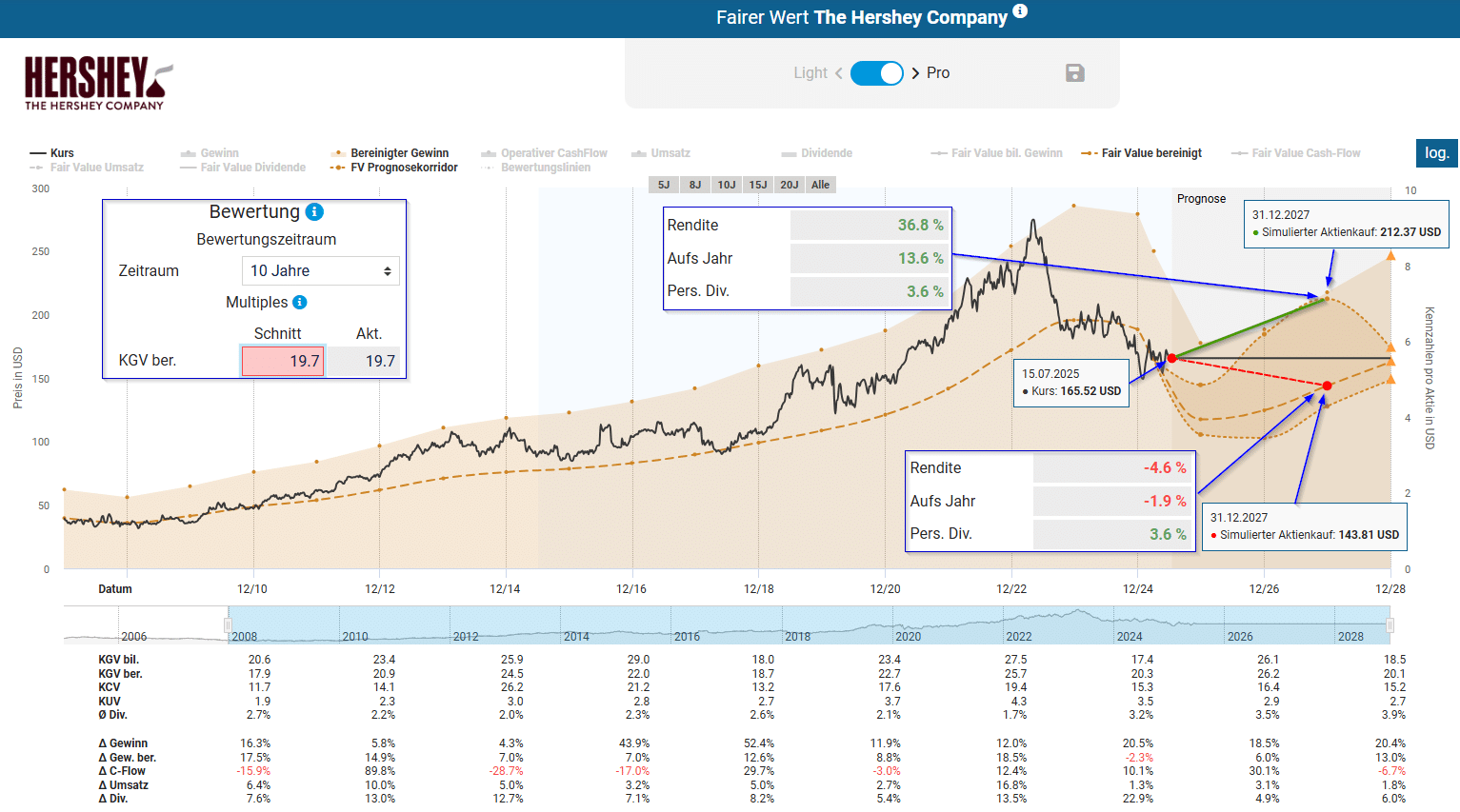The height and width of the screenshot is (812, 1460).
Task: Click left handle of timeline range slider
Action: point(228,625)
